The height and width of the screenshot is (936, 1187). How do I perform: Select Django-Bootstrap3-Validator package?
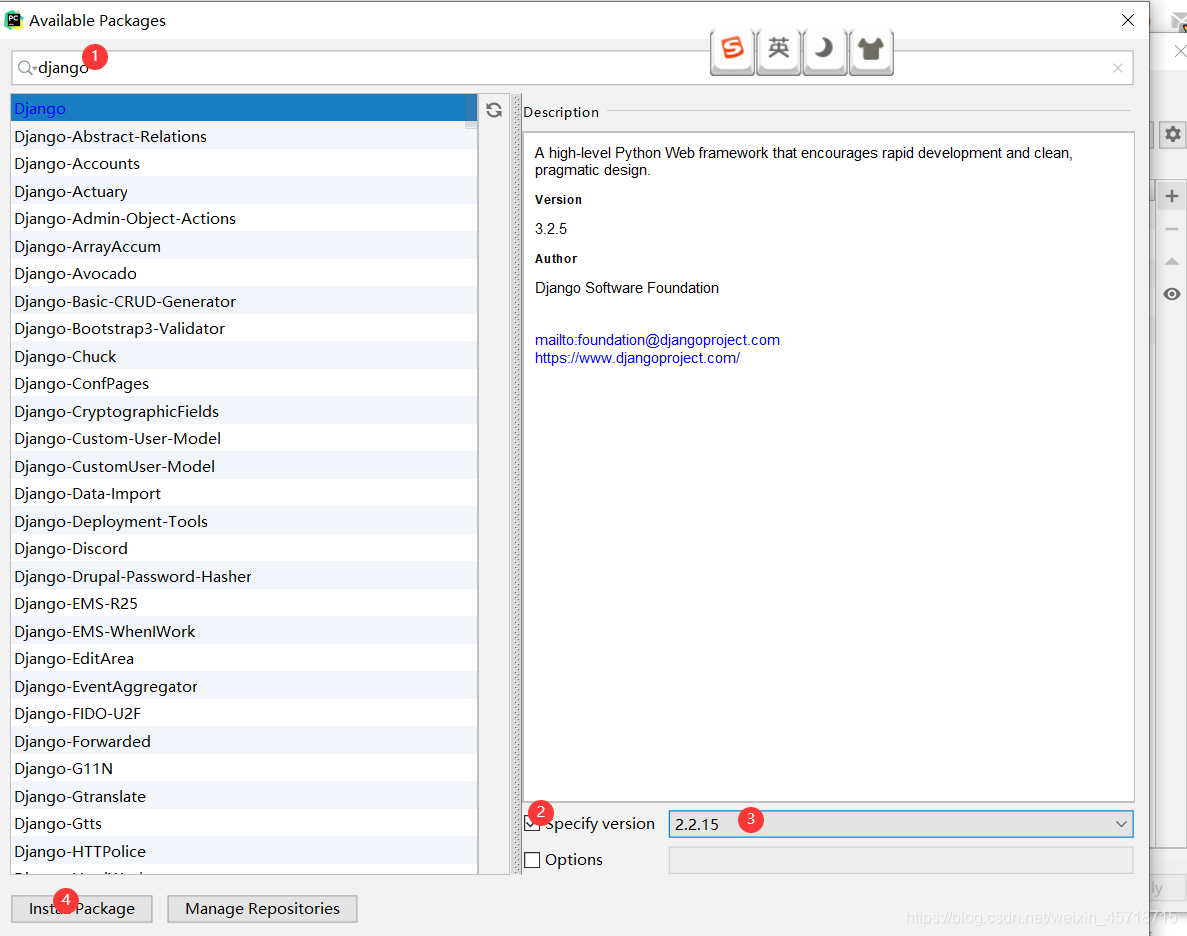click(244, 329)
